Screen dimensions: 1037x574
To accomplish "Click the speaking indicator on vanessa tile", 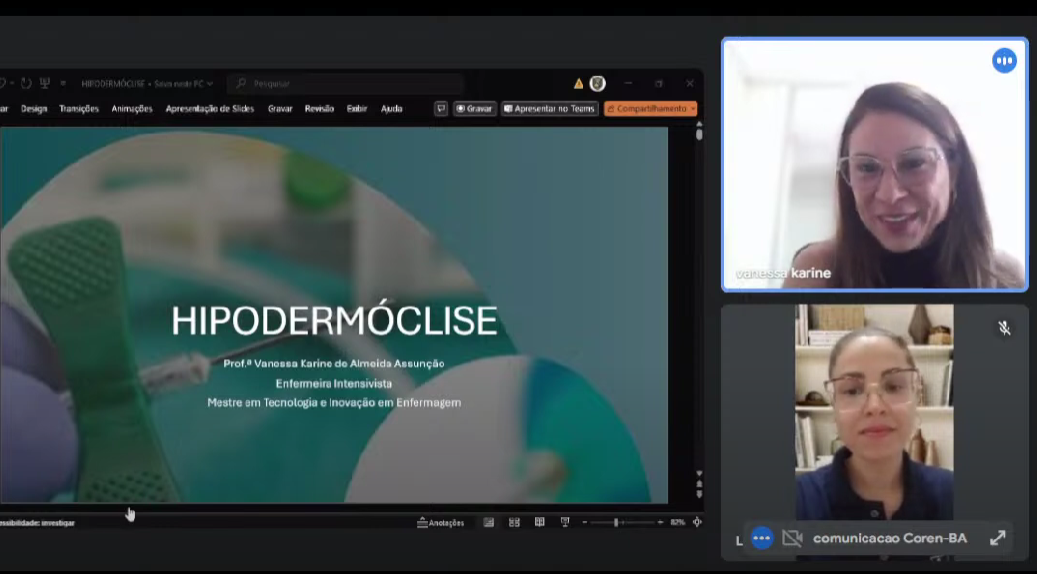I will [x=1004, y=61].
